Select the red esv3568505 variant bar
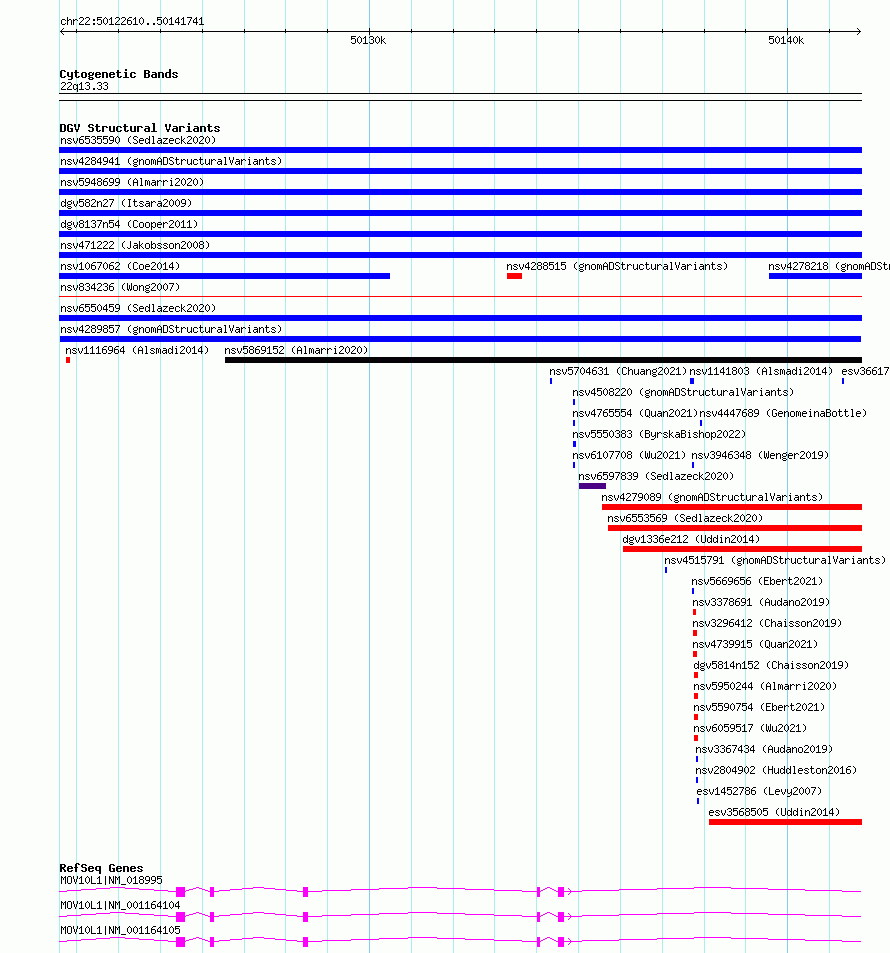Screen dimensions: 890x953 tap(785, 822)
